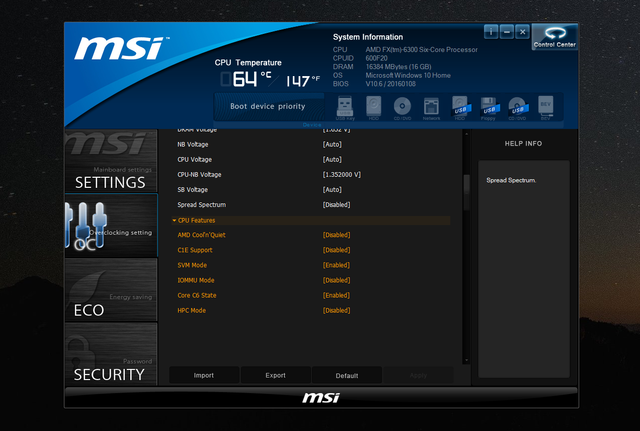The image size is (640, 431).
Task: Select the AMD Cool'n'Quiet label
Action: click(201, 235)
